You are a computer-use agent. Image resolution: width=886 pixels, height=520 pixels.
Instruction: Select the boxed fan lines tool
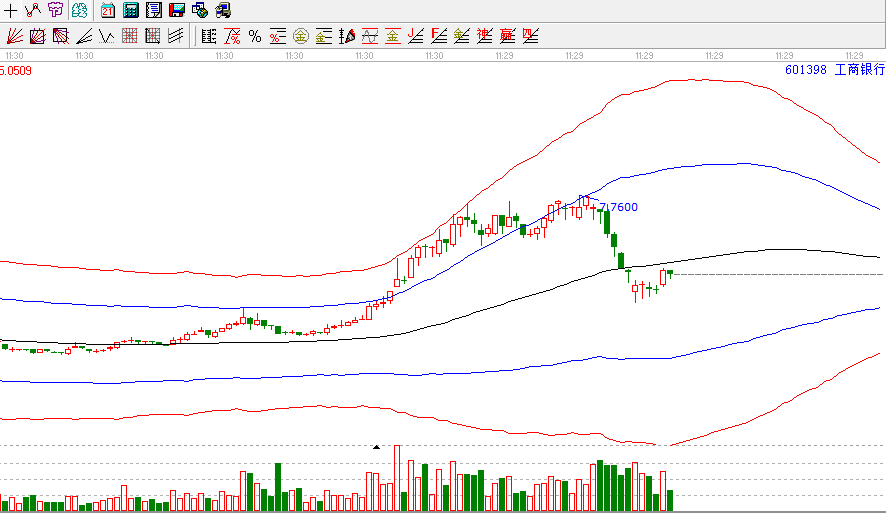[x=37, y=36]
